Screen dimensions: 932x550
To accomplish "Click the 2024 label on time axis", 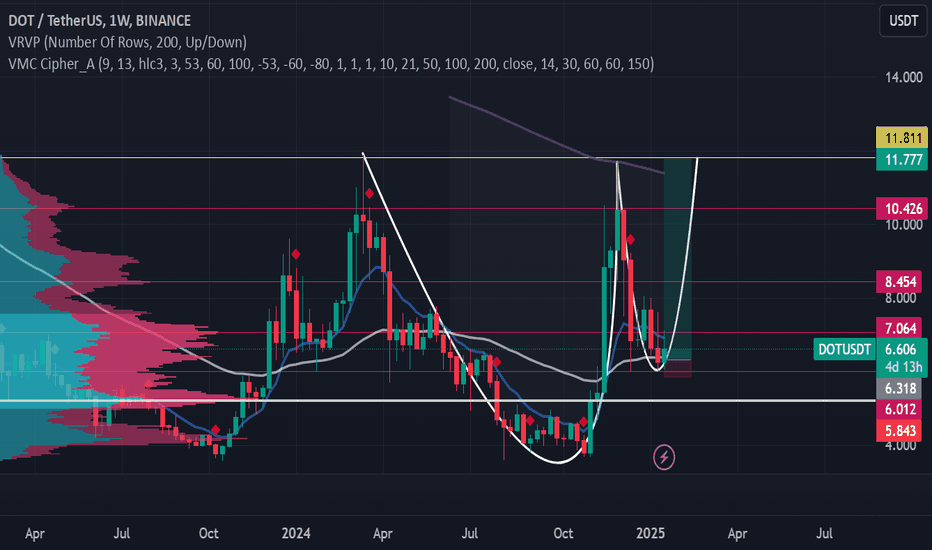I will click(x=296, y=533).
